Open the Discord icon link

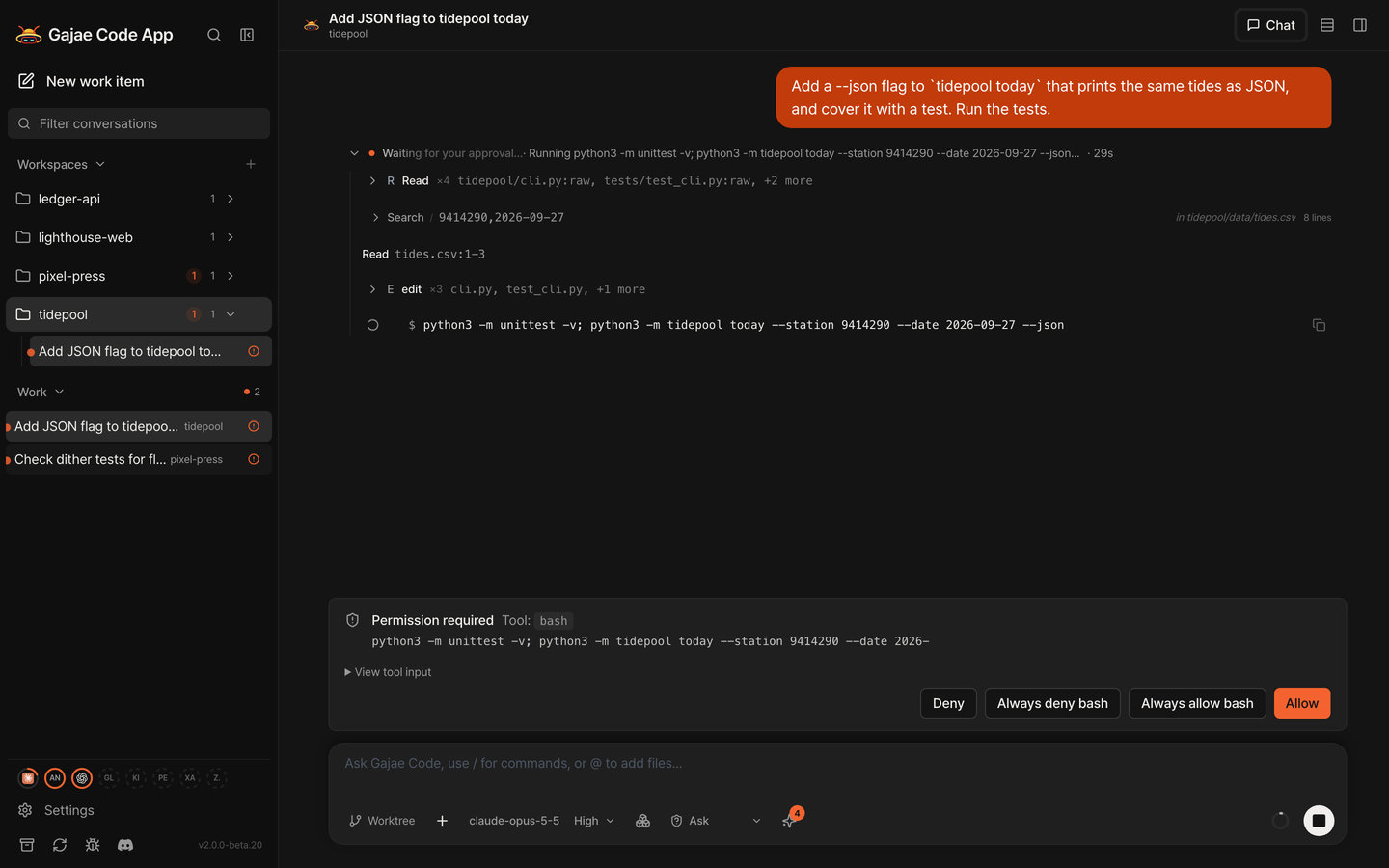coord(125,845)
